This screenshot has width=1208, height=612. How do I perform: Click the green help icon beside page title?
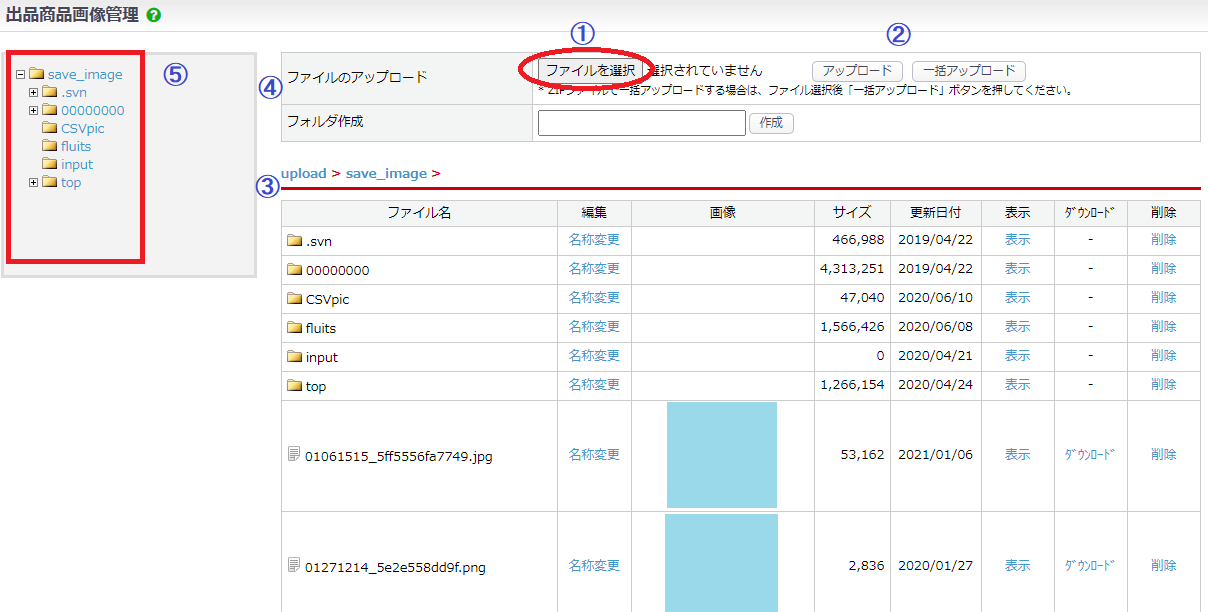click(152, 16)
